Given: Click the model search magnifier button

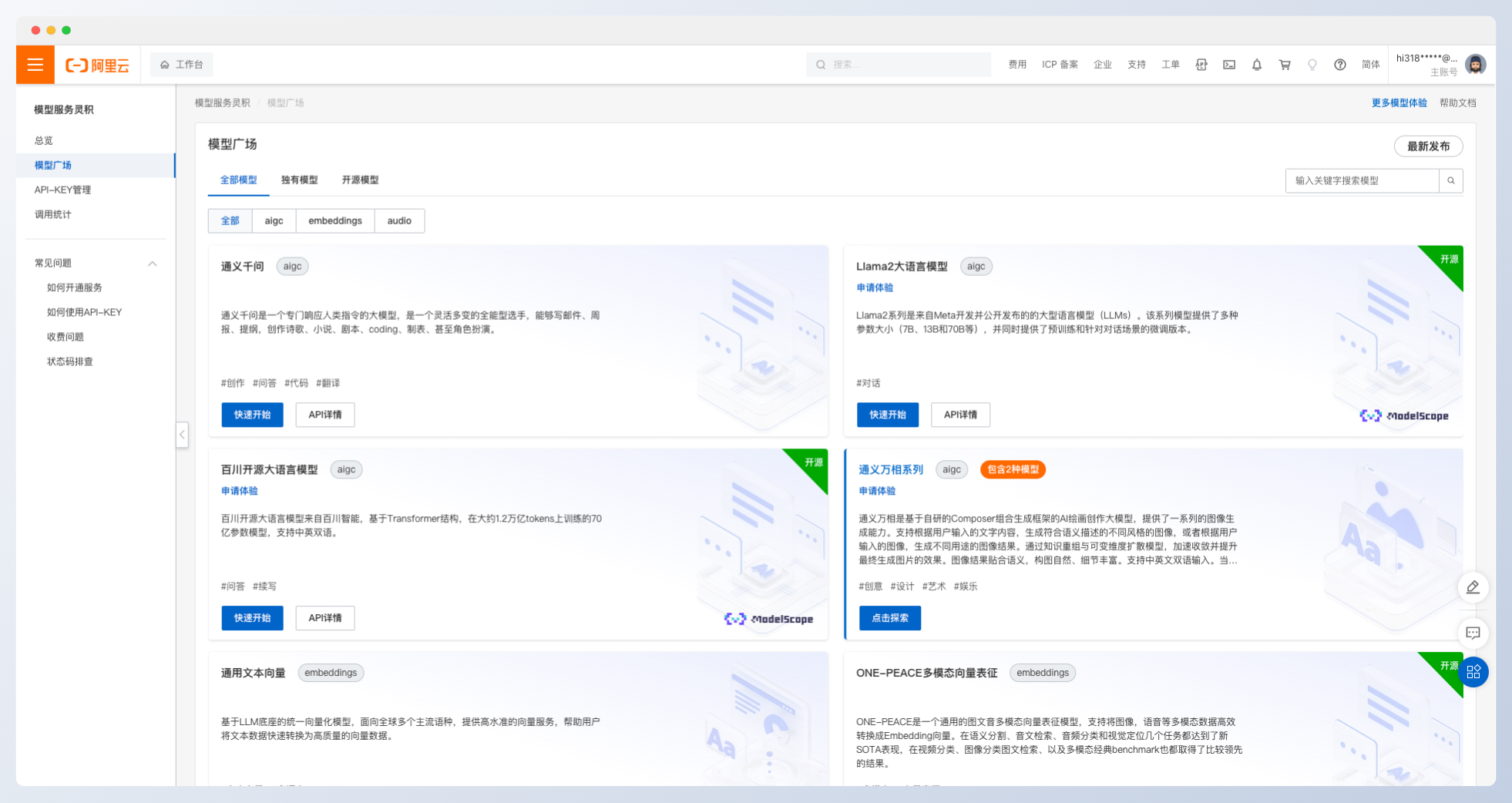Looking at the screenshot, I should click(x=1451, y=180).
